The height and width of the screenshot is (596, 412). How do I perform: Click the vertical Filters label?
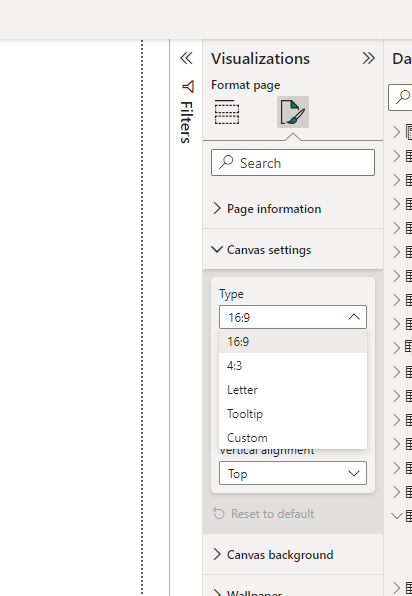[x=186, y=122]
